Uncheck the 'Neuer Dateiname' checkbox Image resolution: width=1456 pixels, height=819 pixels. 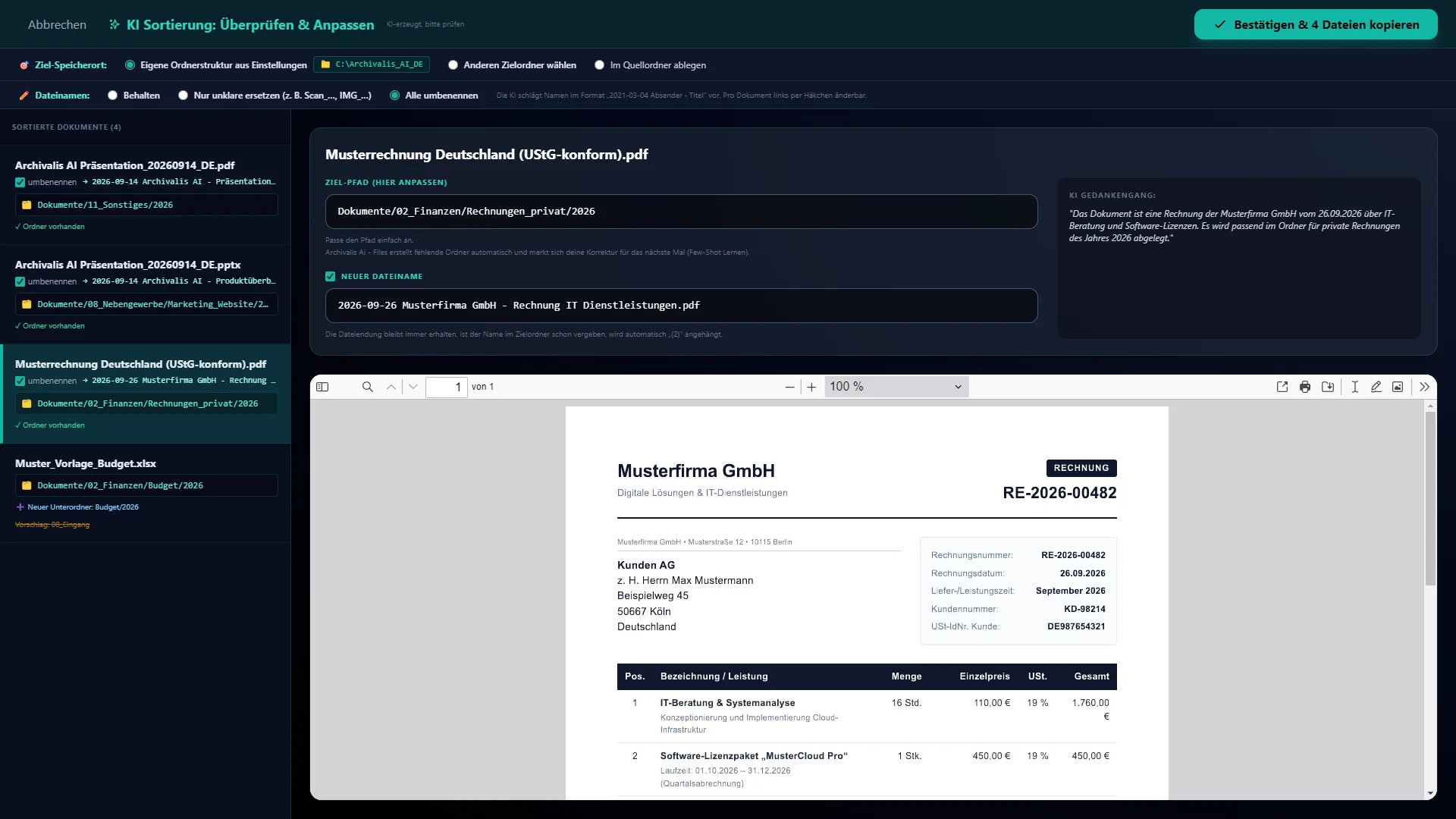point(330,277)
